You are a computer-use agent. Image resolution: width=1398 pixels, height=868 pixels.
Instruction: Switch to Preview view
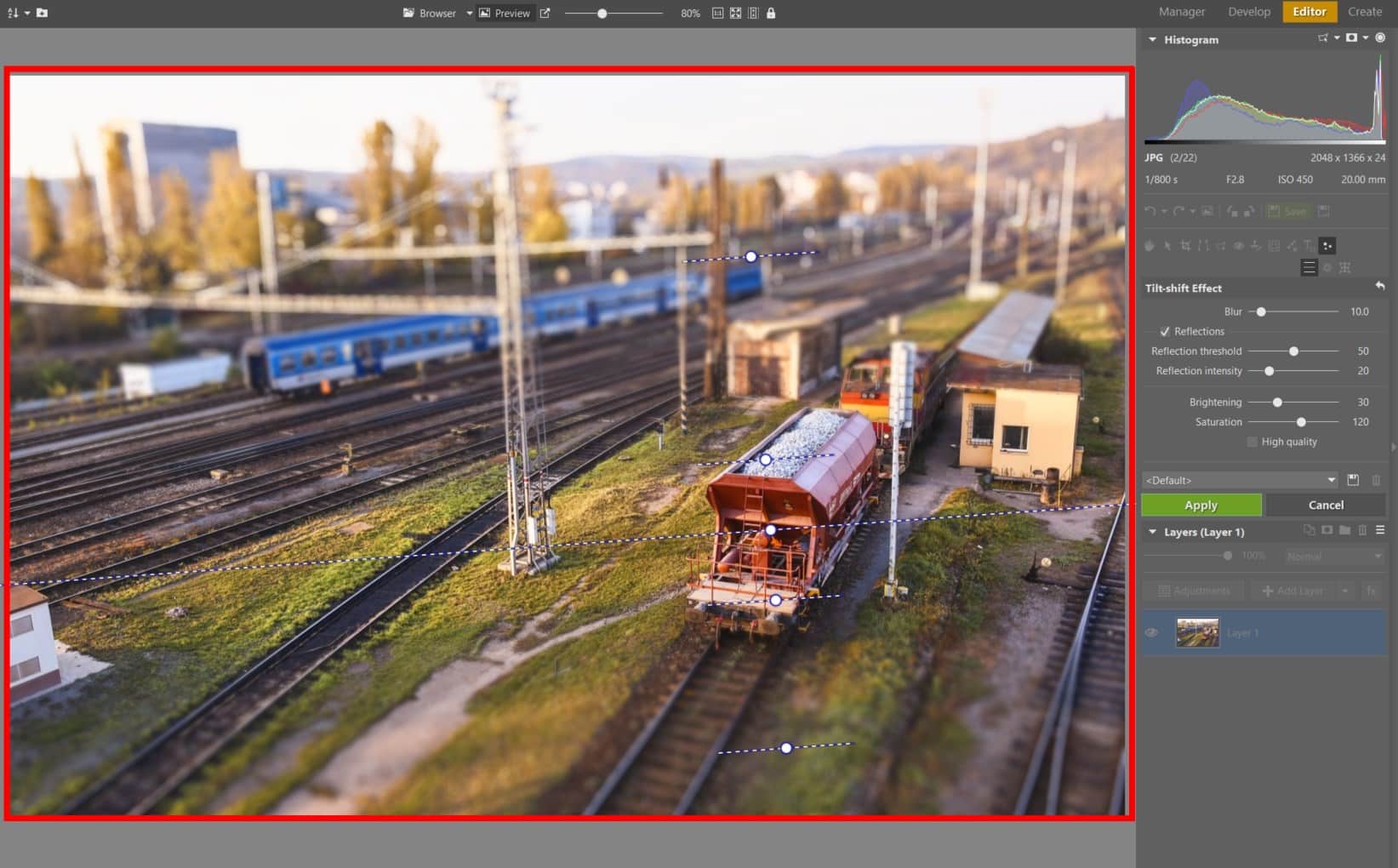pyautogui.click(x=505, y=13)
